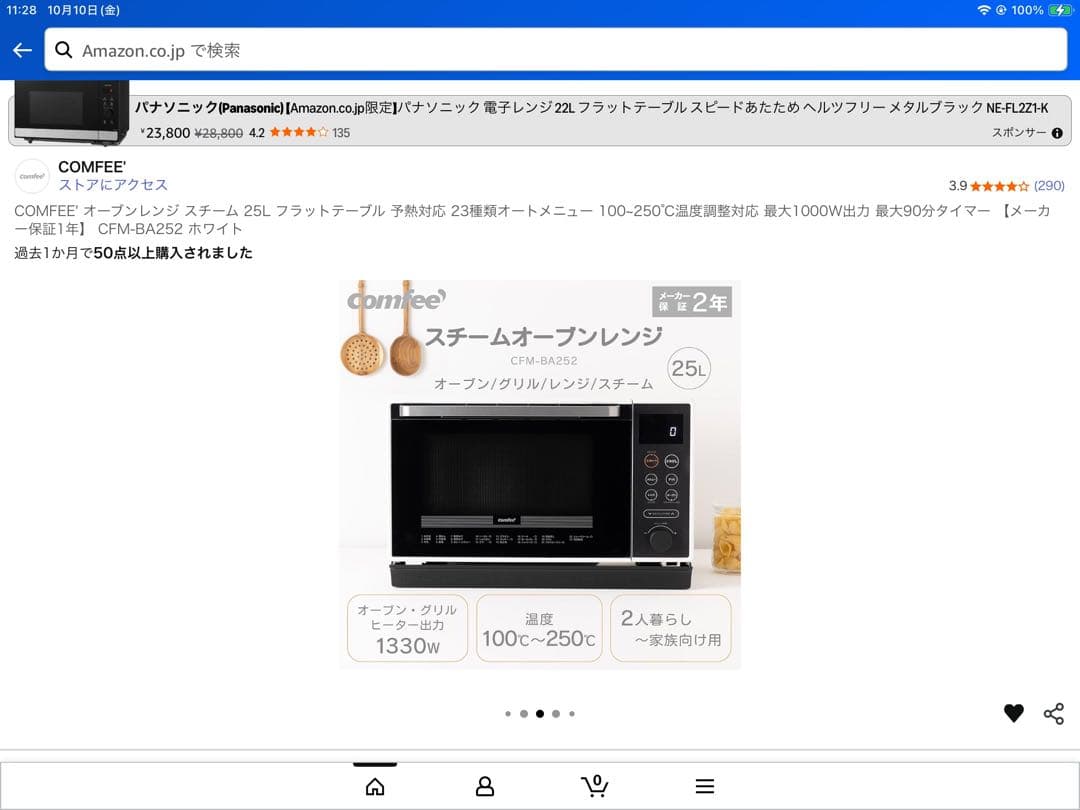Tap the COMFEE' オーブンレンジ product title

(532, 220)
